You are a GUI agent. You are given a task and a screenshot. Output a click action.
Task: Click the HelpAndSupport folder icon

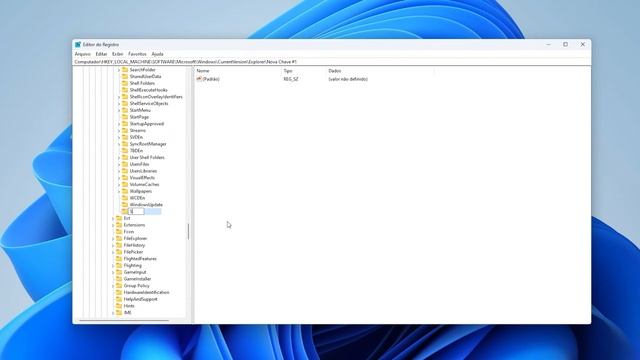point(119,299)
